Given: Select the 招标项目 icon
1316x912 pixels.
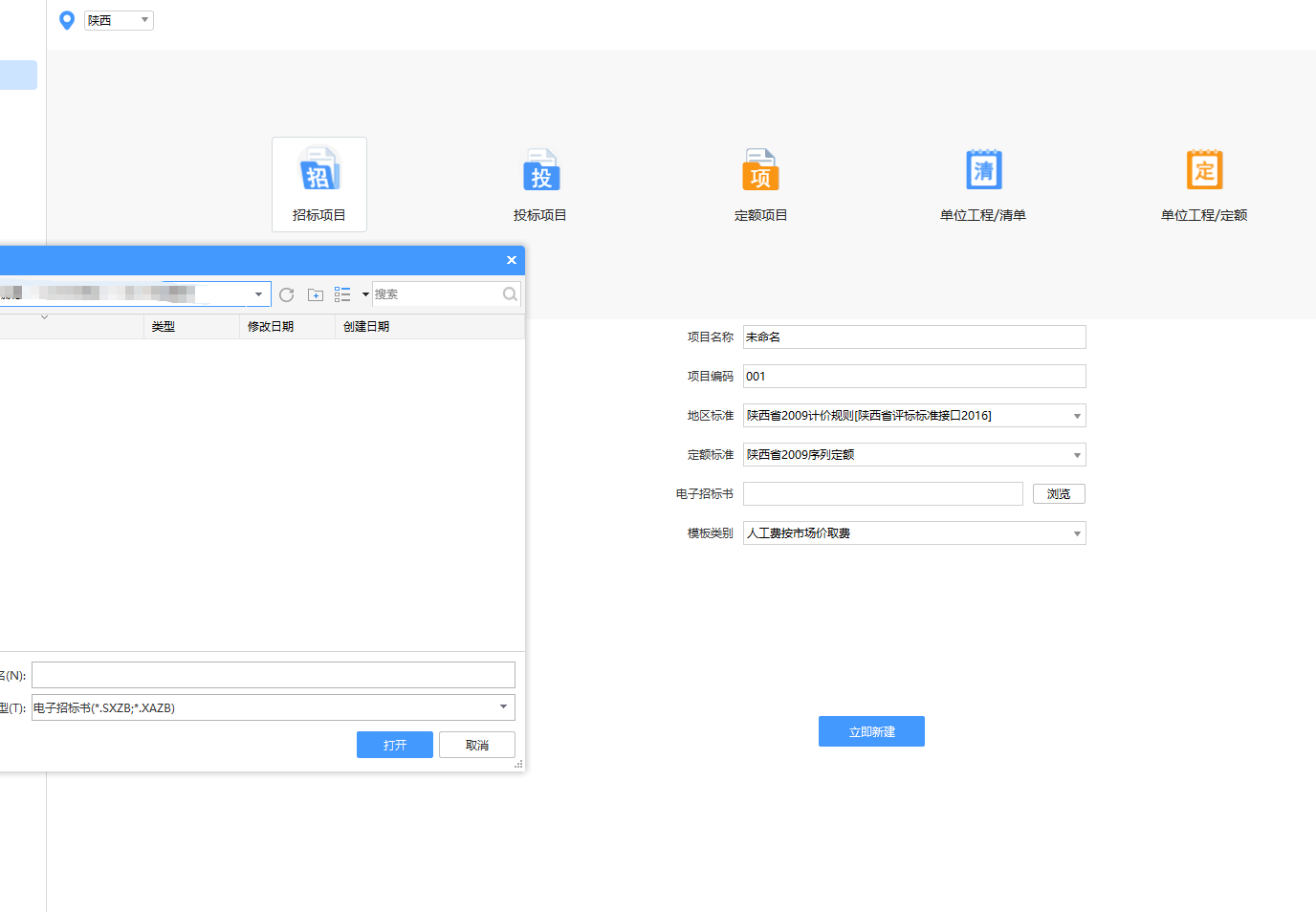Looking at the screenshot, I should [318, 184].
